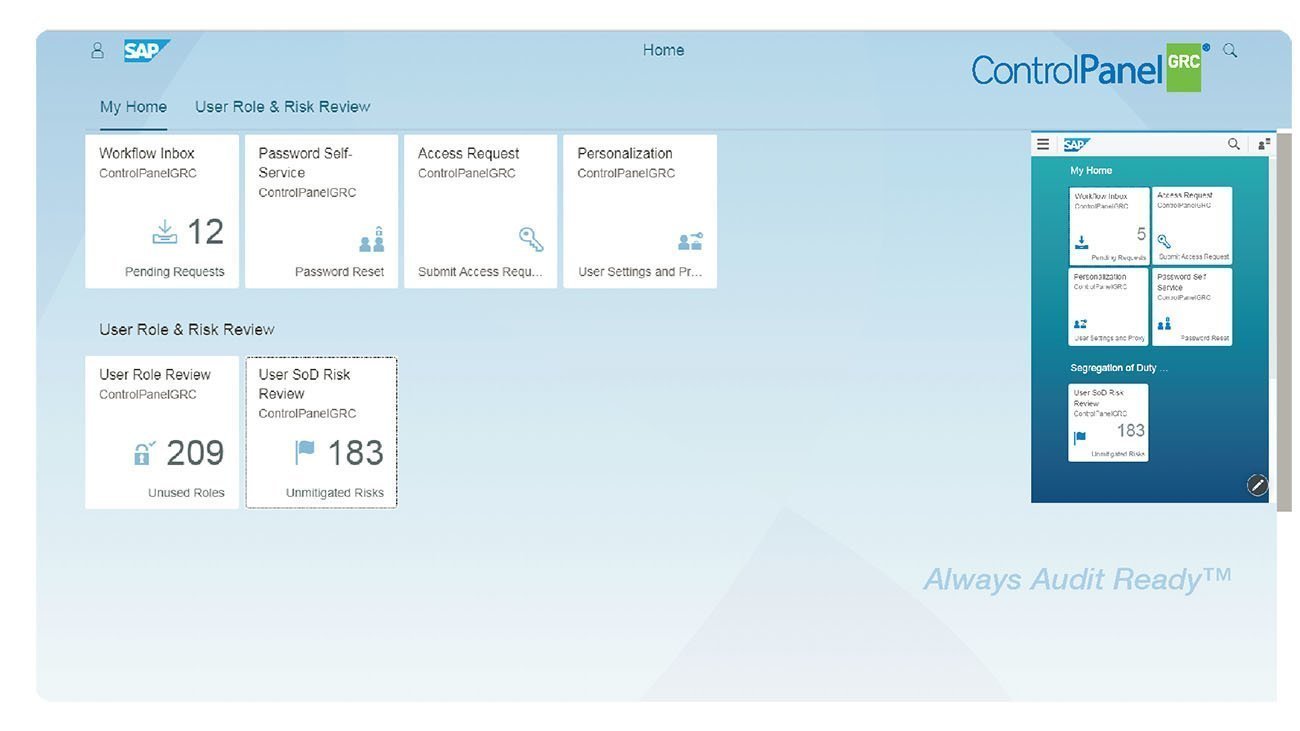1300x731 pixels.
Task: Click the "Pending Requests" label under the 12 count
Action: pyautogui.click(x=175, y=272)
